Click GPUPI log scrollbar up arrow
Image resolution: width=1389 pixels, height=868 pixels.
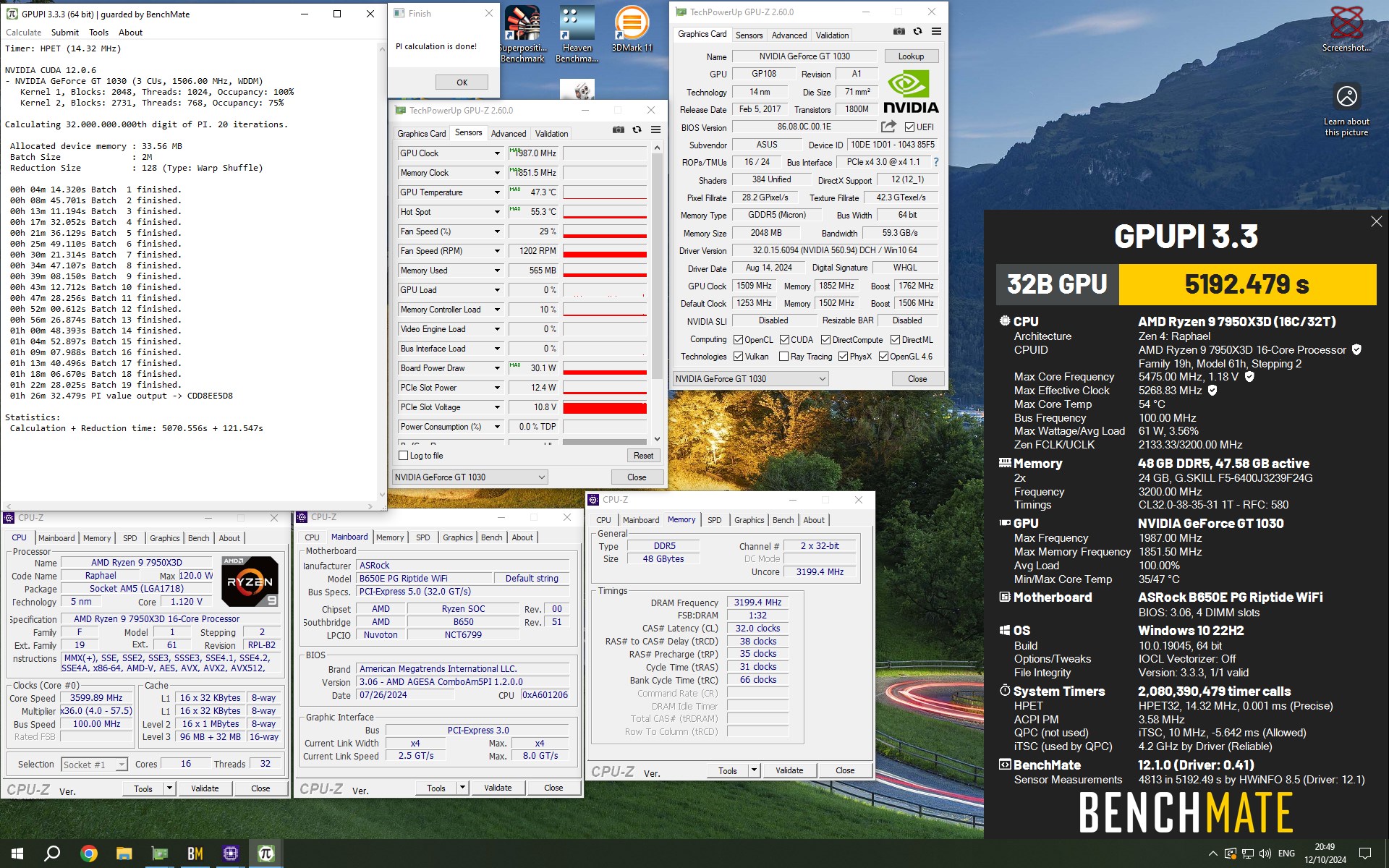pyautogui.click(x=382, y=48)
